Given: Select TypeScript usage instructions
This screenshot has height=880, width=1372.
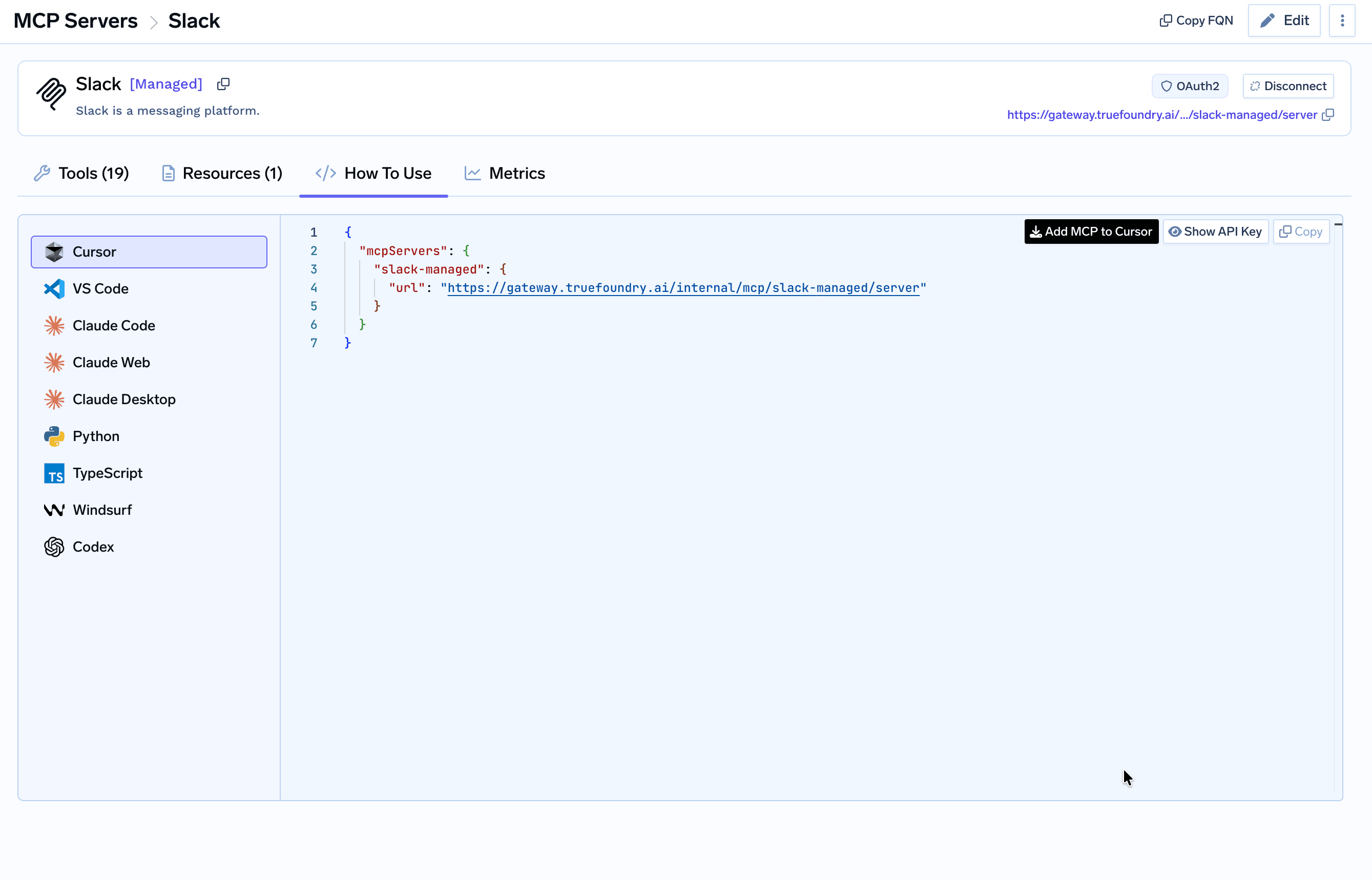Looking at the screenshot, I should 149,473.
